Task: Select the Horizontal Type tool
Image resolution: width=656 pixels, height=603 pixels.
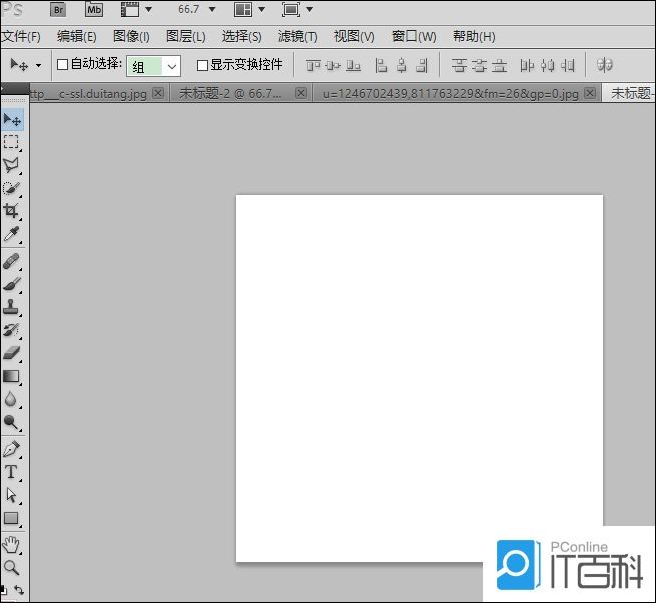Action: (12, 472)
